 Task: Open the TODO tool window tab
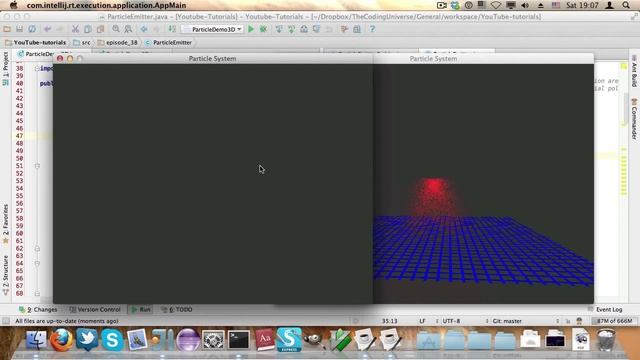[177, 309]
